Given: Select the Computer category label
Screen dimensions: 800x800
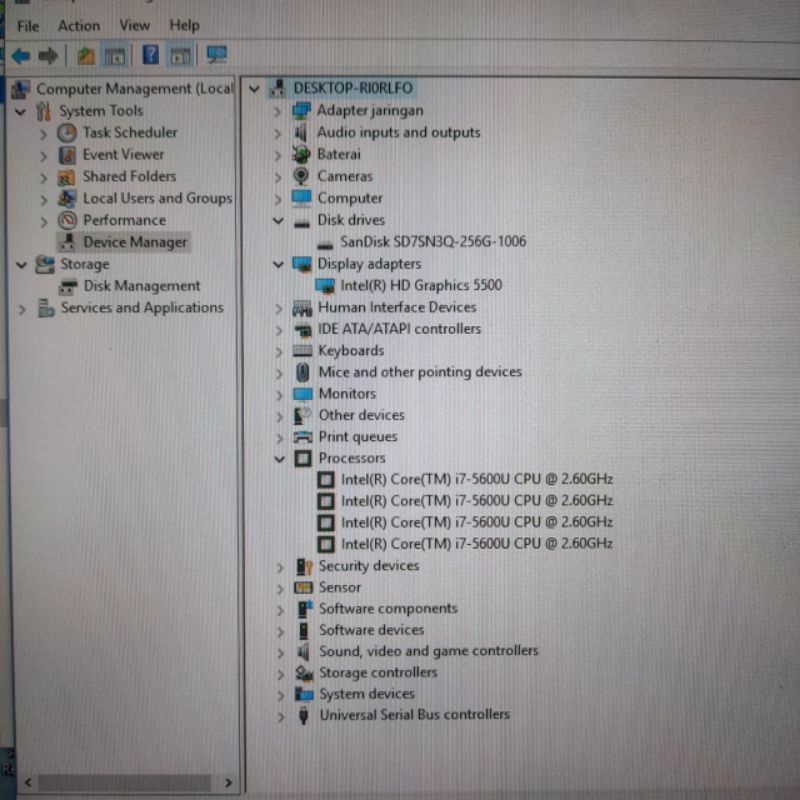Looking at the screenshot, I should [x=349, y=198].
